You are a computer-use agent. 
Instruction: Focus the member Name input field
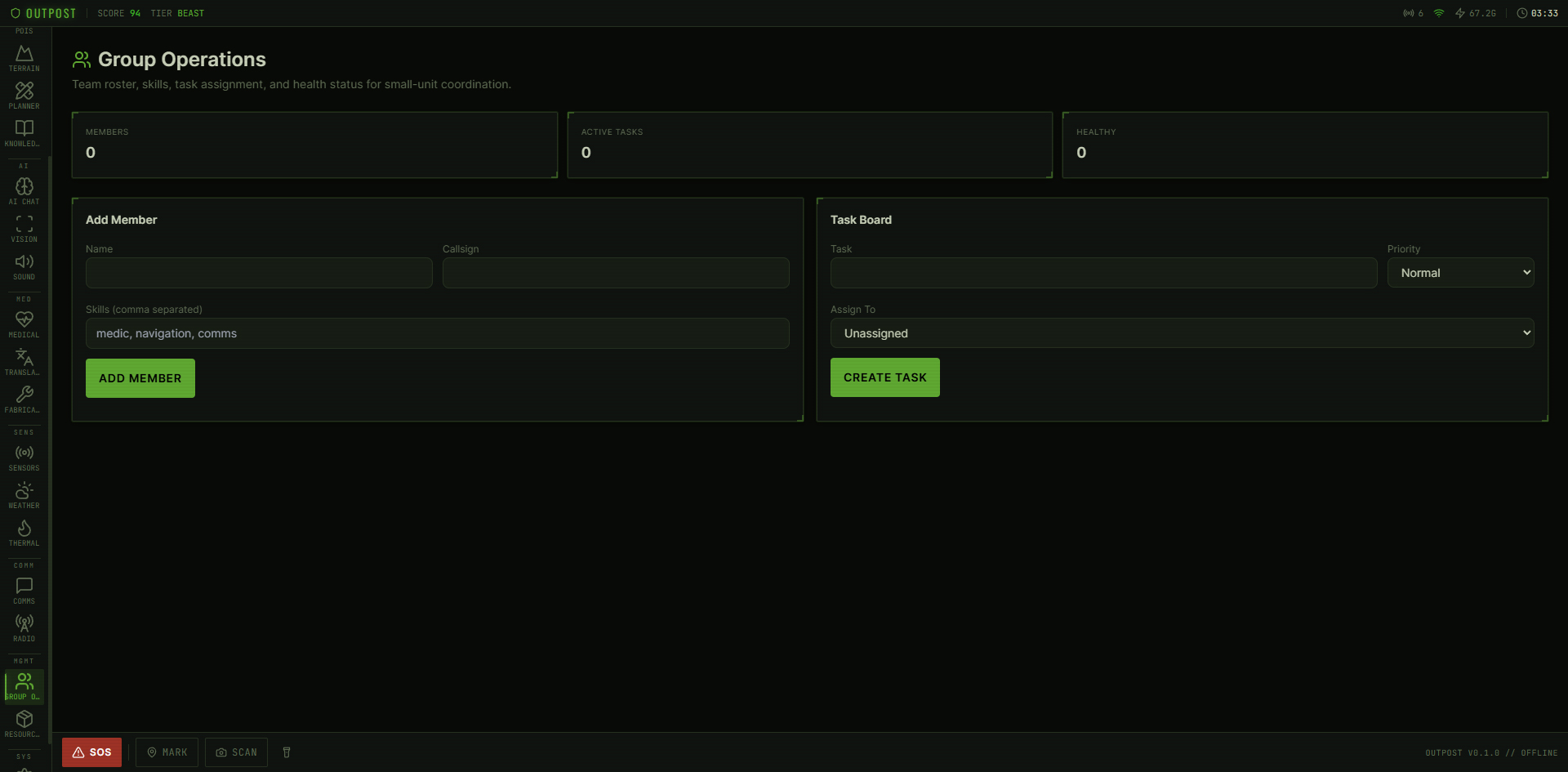(x=259, y=273)
